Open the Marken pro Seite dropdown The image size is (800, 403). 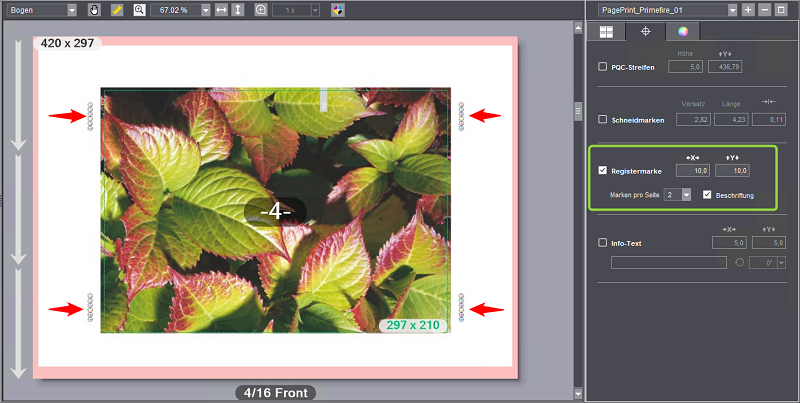[686, 194]
